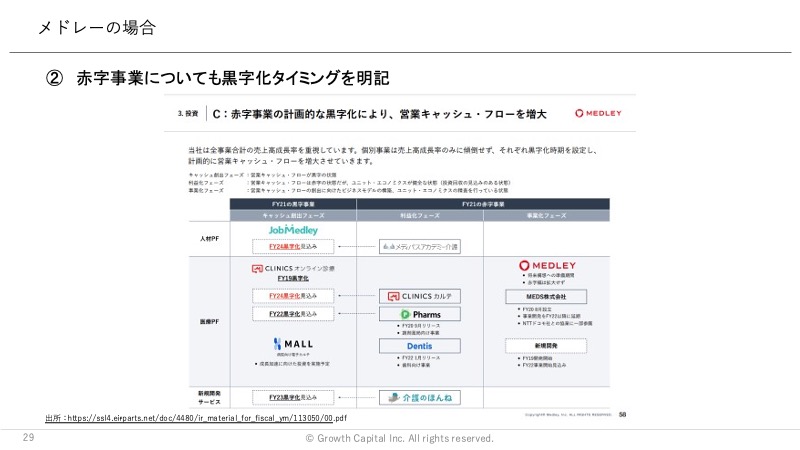
Task: Select the 人材PF row label
Action: (x=210, y=238)
